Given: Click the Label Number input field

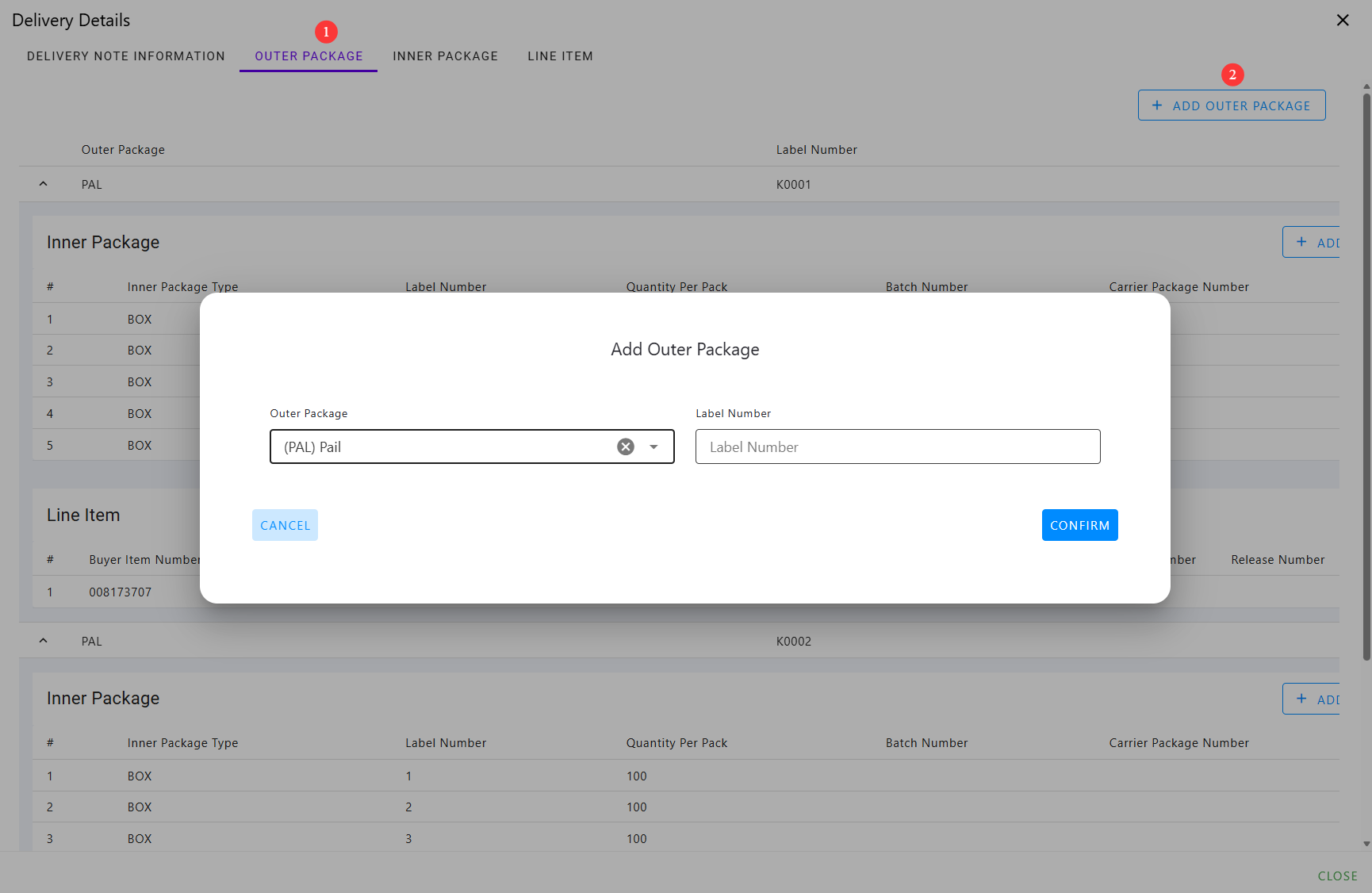Looking at the screenshot, I should [x=897, y=446].
